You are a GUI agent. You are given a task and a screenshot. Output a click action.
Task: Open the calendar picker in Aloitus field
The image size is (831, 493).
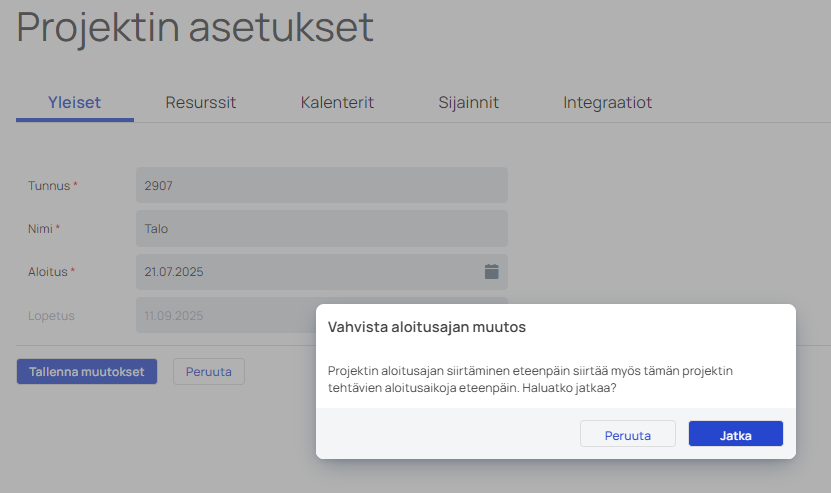point(491,271)
